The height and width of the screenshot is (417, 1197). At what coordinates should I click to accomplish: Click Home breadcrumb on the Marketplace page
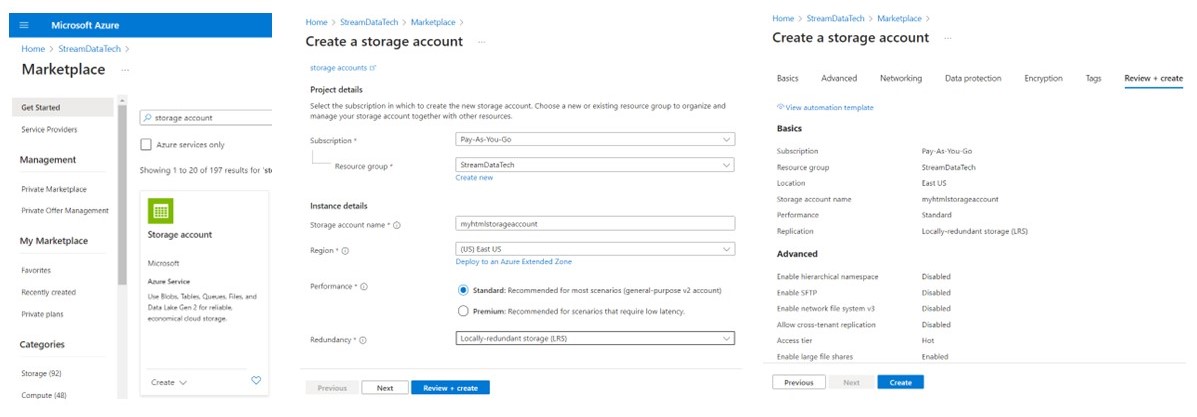33,49
